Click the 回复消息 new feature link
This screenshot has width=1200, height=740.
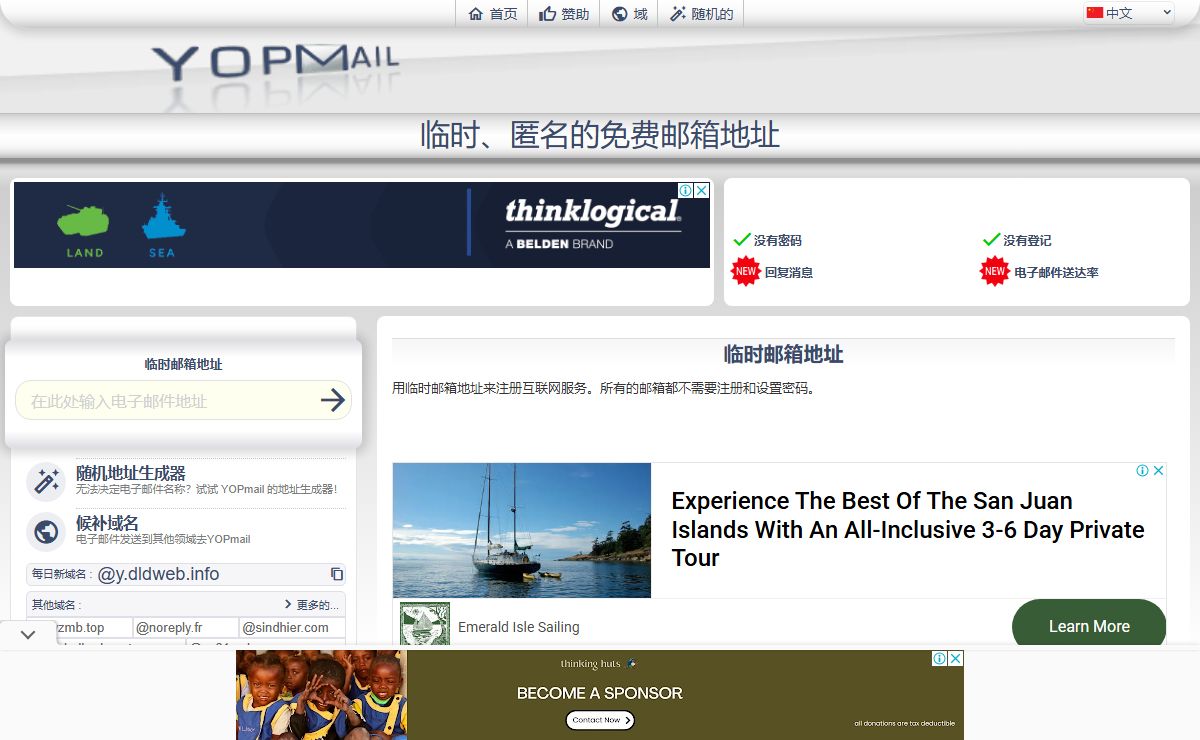pos(789,272)
